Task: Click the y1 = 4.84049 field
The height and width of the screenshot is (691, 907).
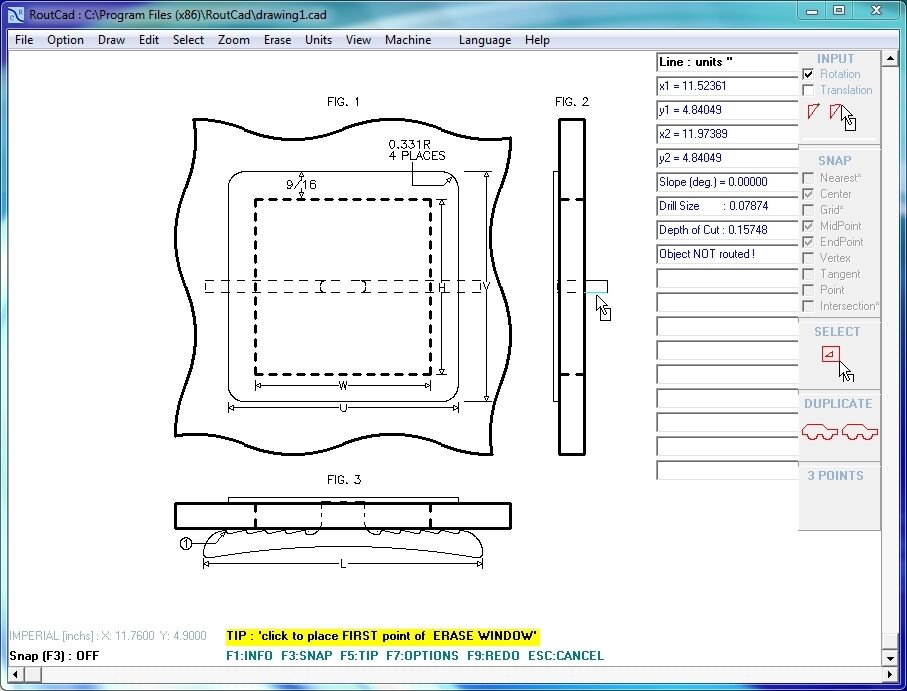Action: click(727, 110)
